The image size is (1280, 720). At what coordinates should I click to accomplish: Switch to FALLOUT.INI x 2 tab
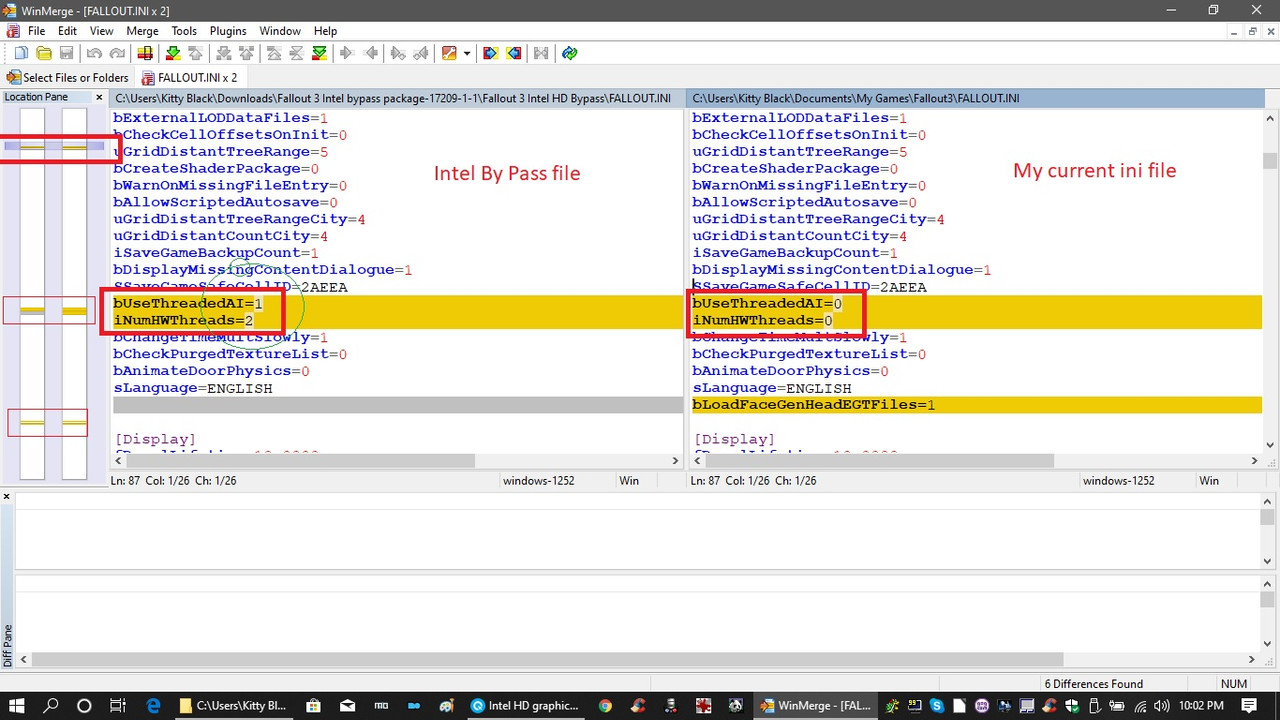[x=190, y=77]
